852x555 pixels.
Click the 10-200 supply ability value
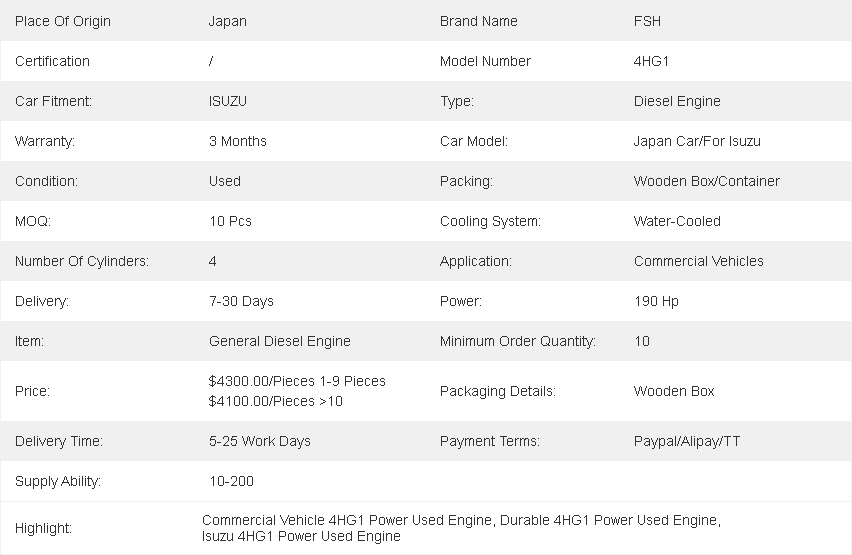click(231, 482)
